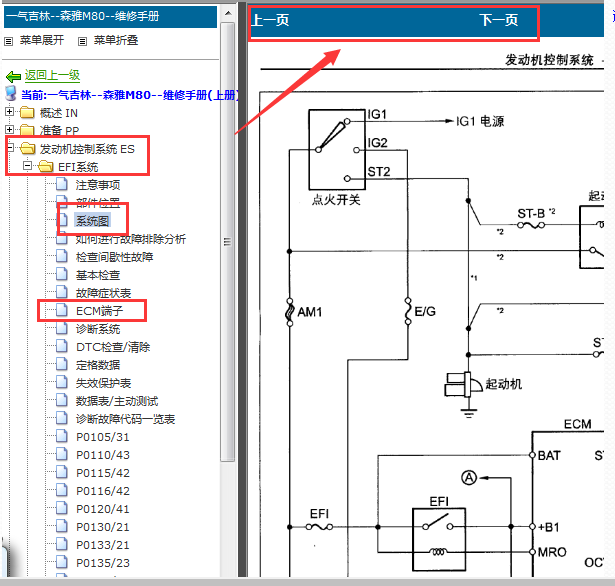The height and width of the screenshot is (586, 615).
Task: Click the ECM端子 document icon
Action: pyautogui.click(x=62, y=310)
